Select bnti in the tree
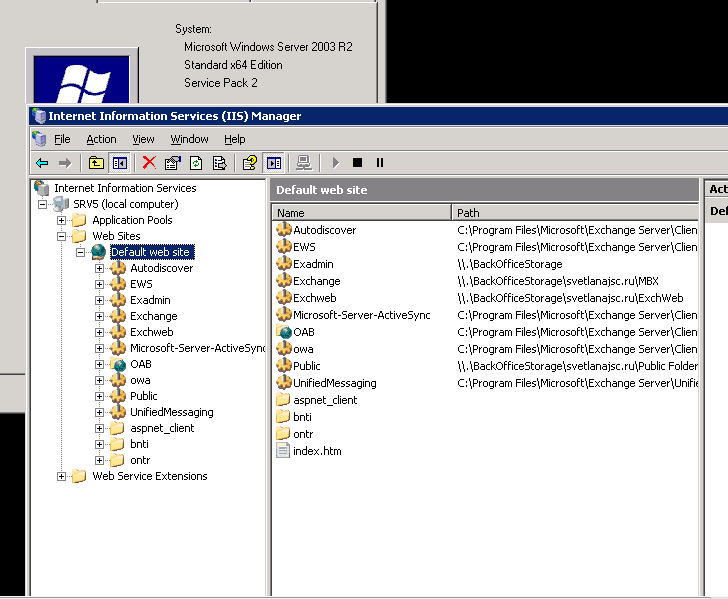 click(x=139, y=444)
